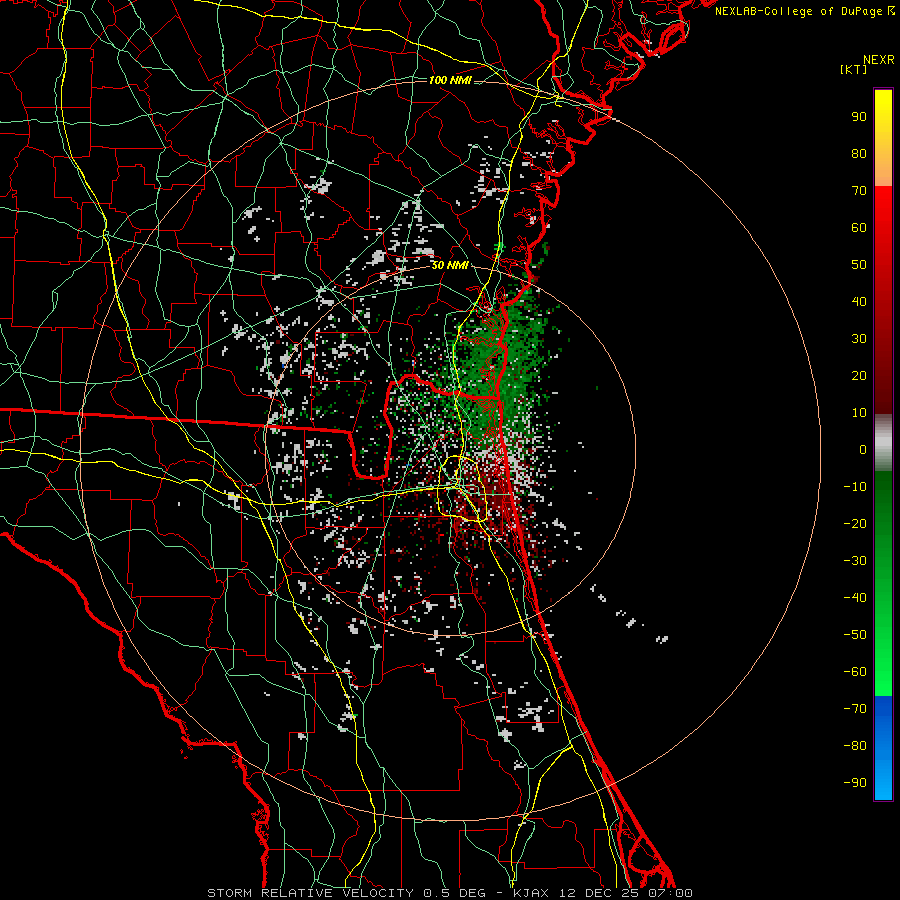
Task: Click the 30 value on velocity scale
Action: click(x=859, y=339)
